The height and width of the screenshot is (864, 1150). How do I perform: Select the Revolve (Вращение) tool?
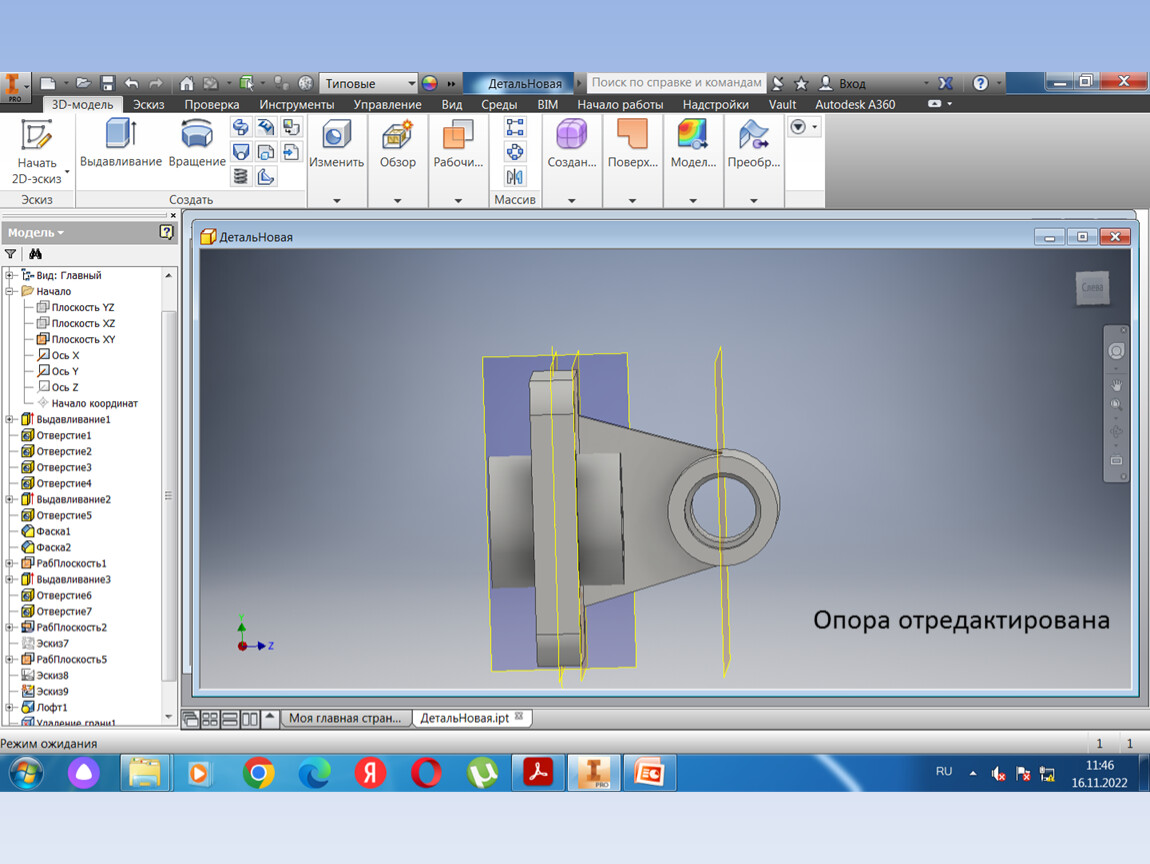click(197, 142)
